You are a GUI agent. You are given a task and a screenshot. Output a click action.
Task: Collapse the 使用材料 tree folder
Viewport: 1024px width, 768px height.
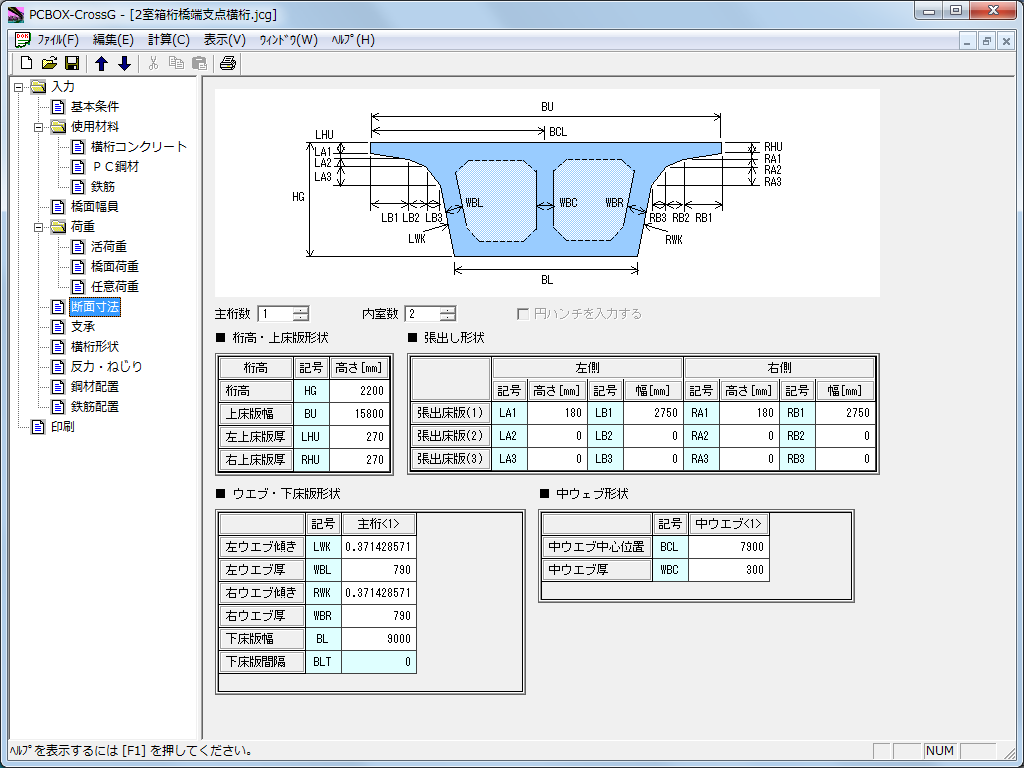point(38,127)
